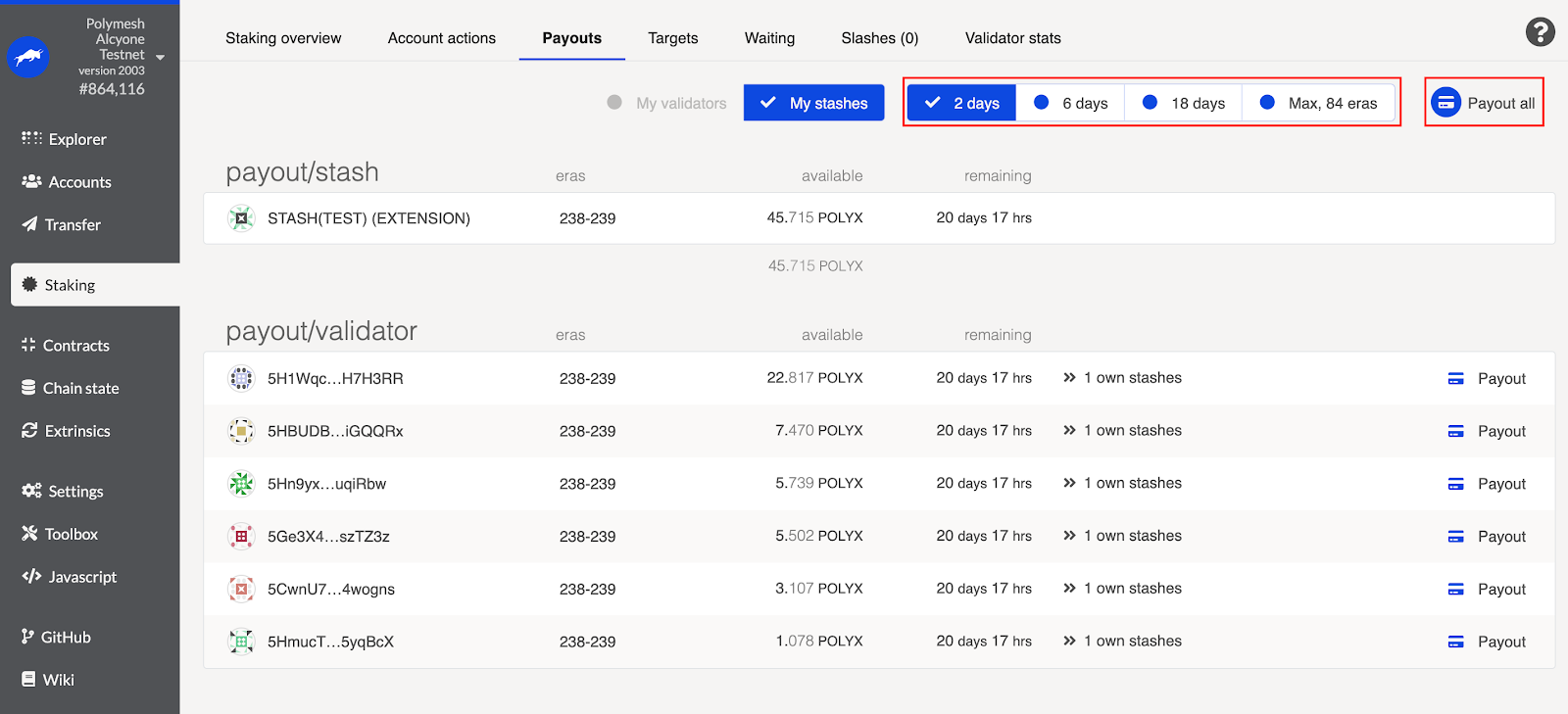1568x714 pixels.
Task: Expand own stashes for 5HBUDB…iGQQRx
Action: click(x=1122, y=431)
